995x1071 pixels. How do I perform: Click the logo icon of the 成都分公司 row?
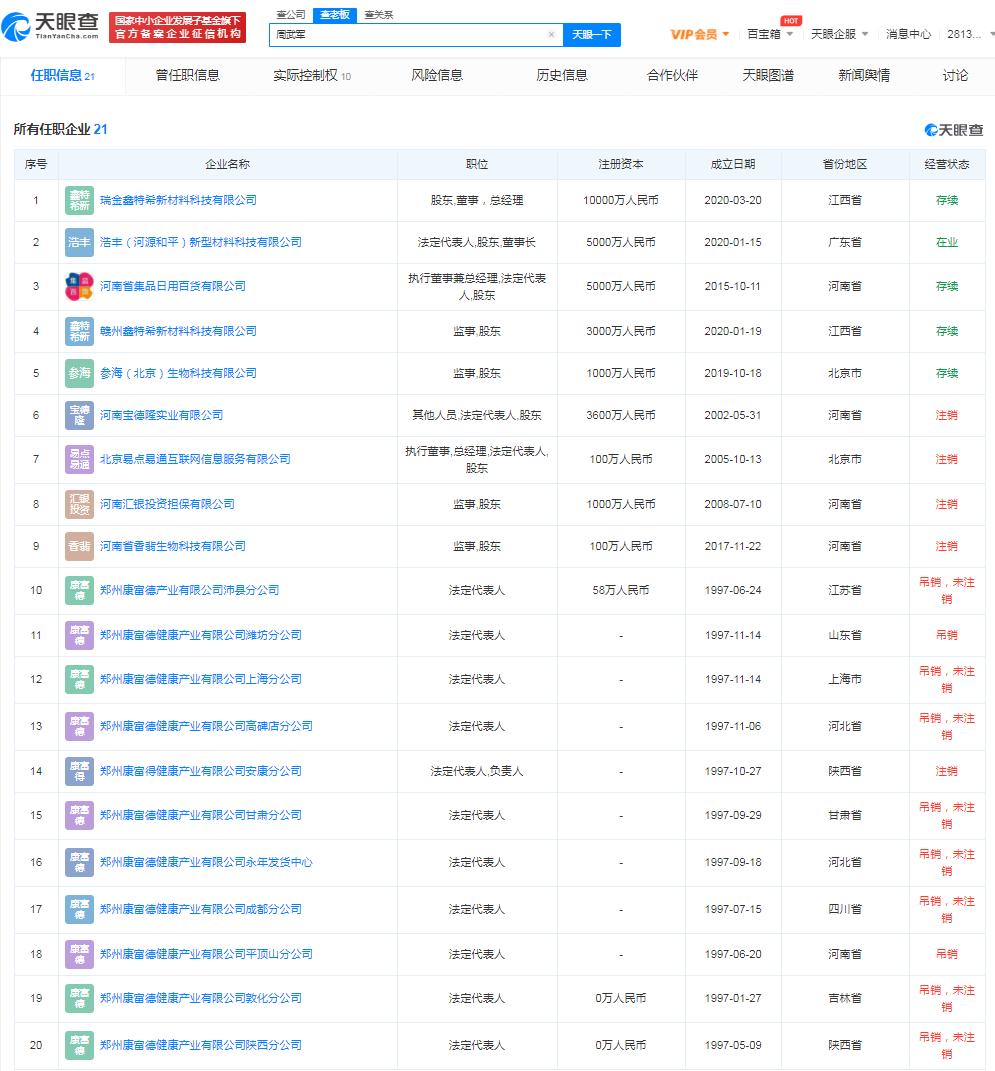[79, 909]
